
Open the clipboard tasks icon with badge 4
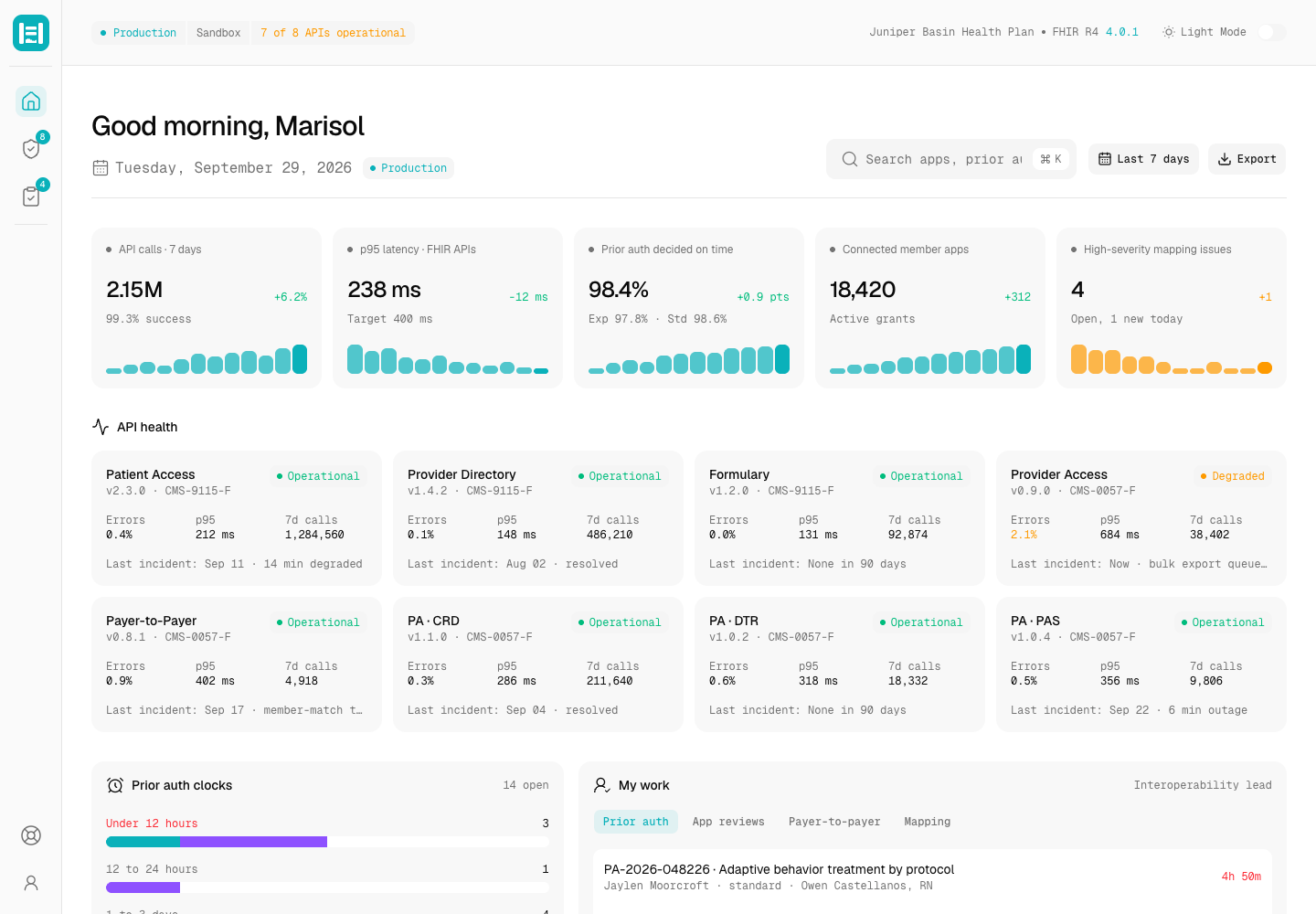(31, 197)
